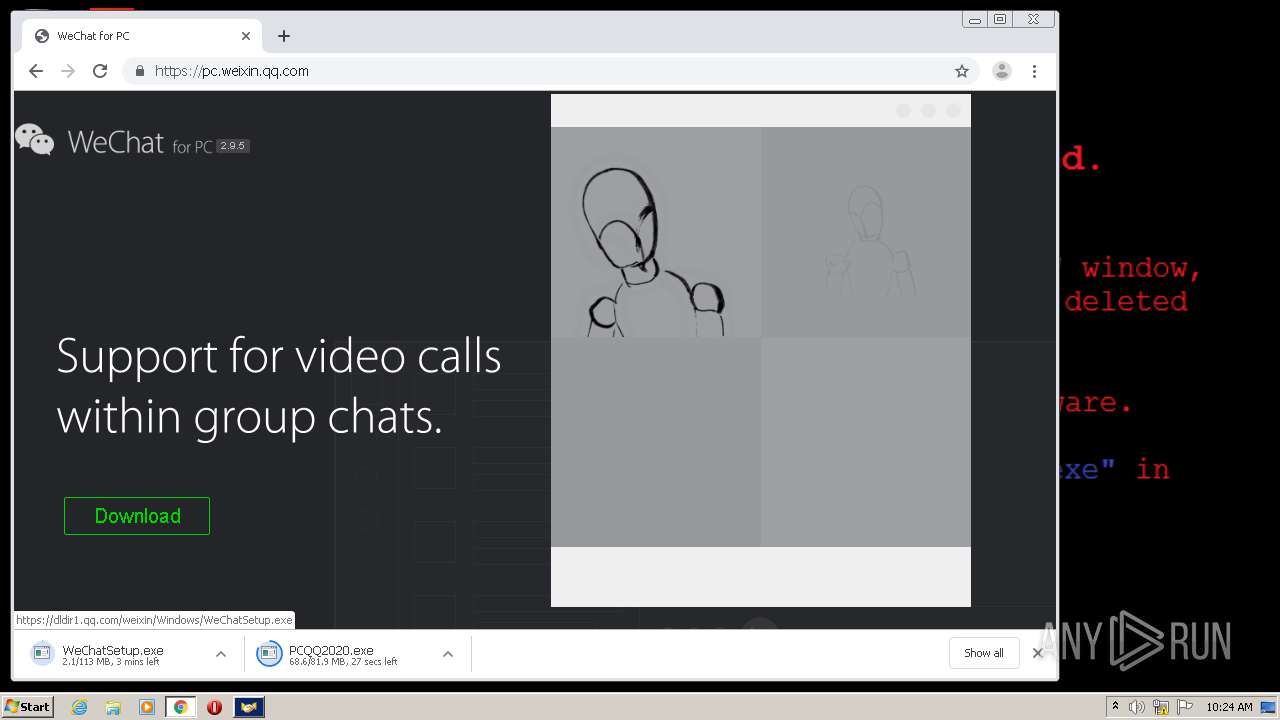Screen dimensions: 1280x720
Task: Open Windows Media Player from taskbar
Action: pyautogui.click(x=147, y=707)
